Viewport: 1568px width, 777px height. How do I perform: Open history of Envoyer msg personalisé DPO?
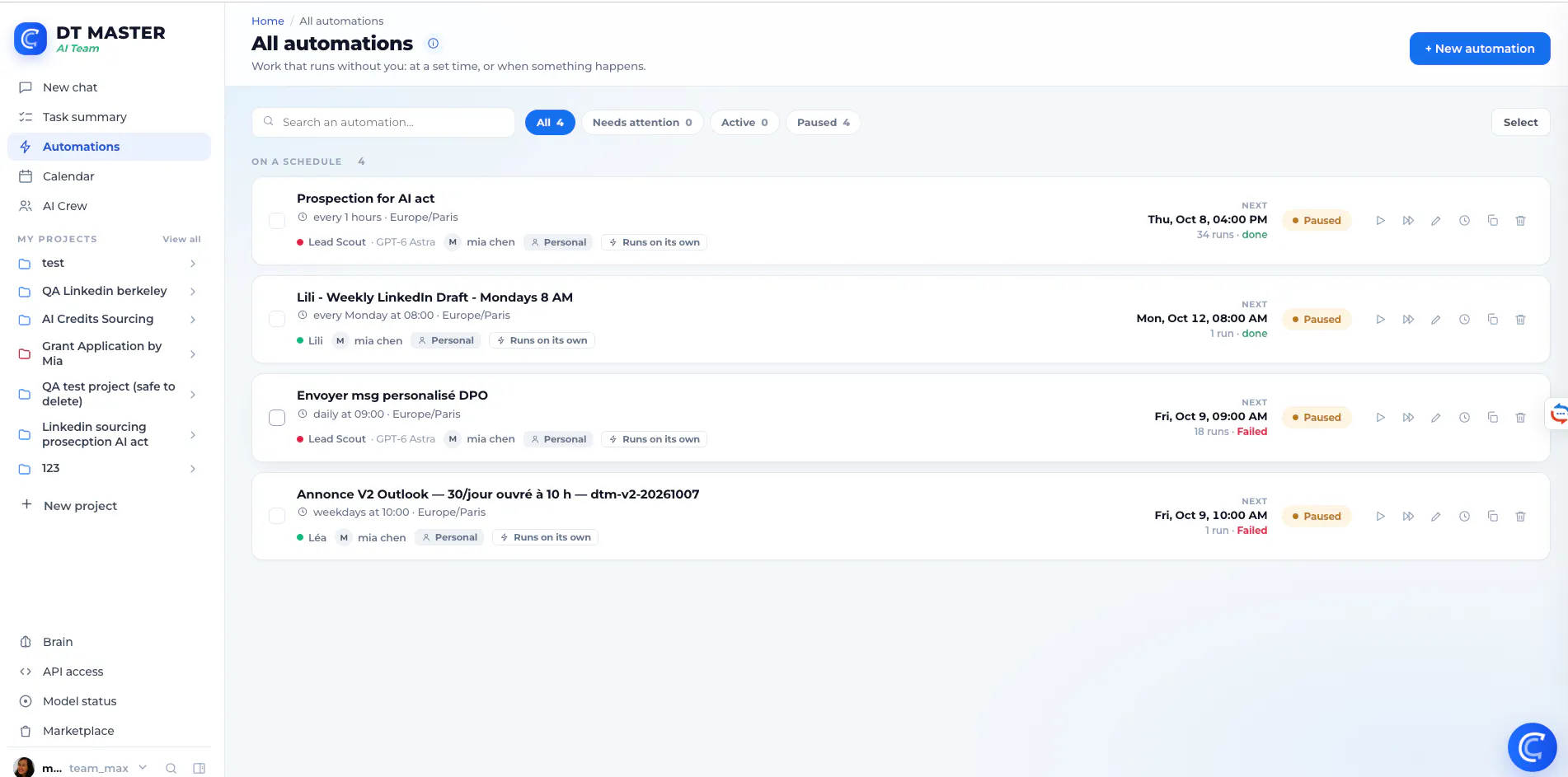click(1464, 418)
